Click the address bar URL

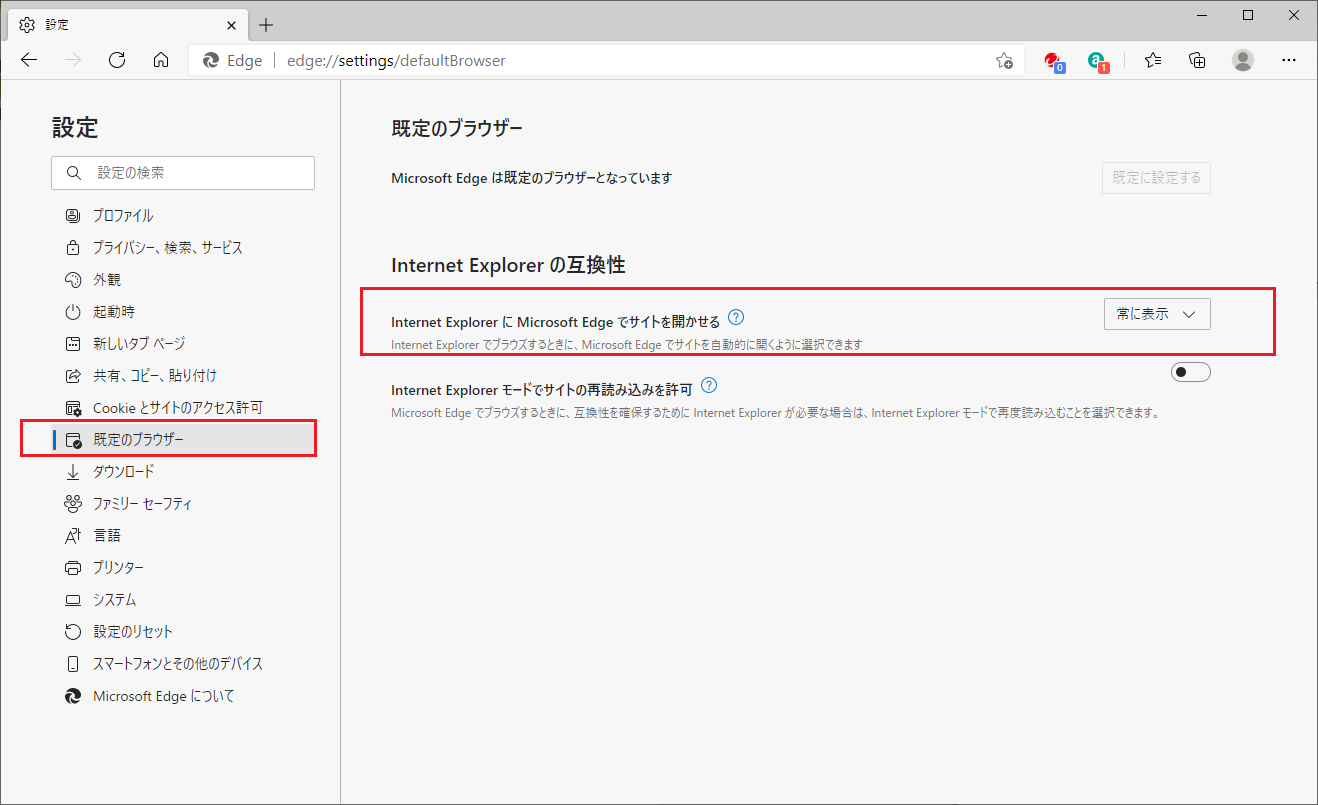tap(396, 61)
